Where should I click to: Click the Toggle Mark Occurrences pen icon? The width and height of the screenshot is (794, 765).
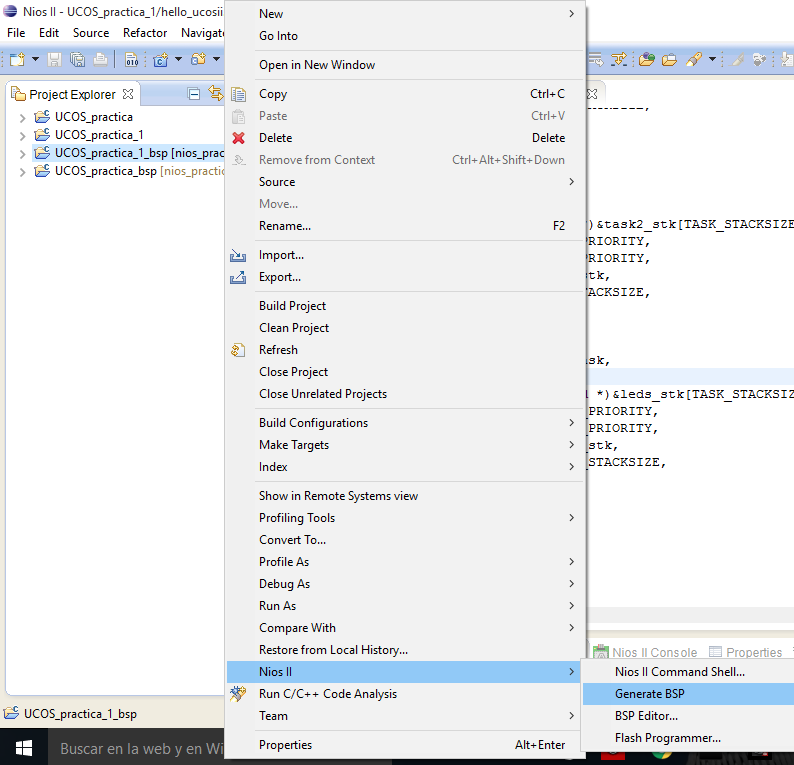click(x=738, y=60)
